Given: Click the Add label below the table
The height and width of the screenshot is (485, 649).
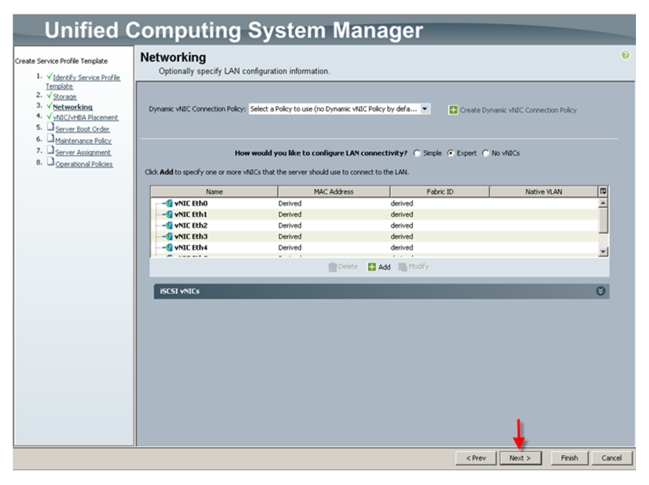Looking at the screenshot, I should click(x=384, y=267).
